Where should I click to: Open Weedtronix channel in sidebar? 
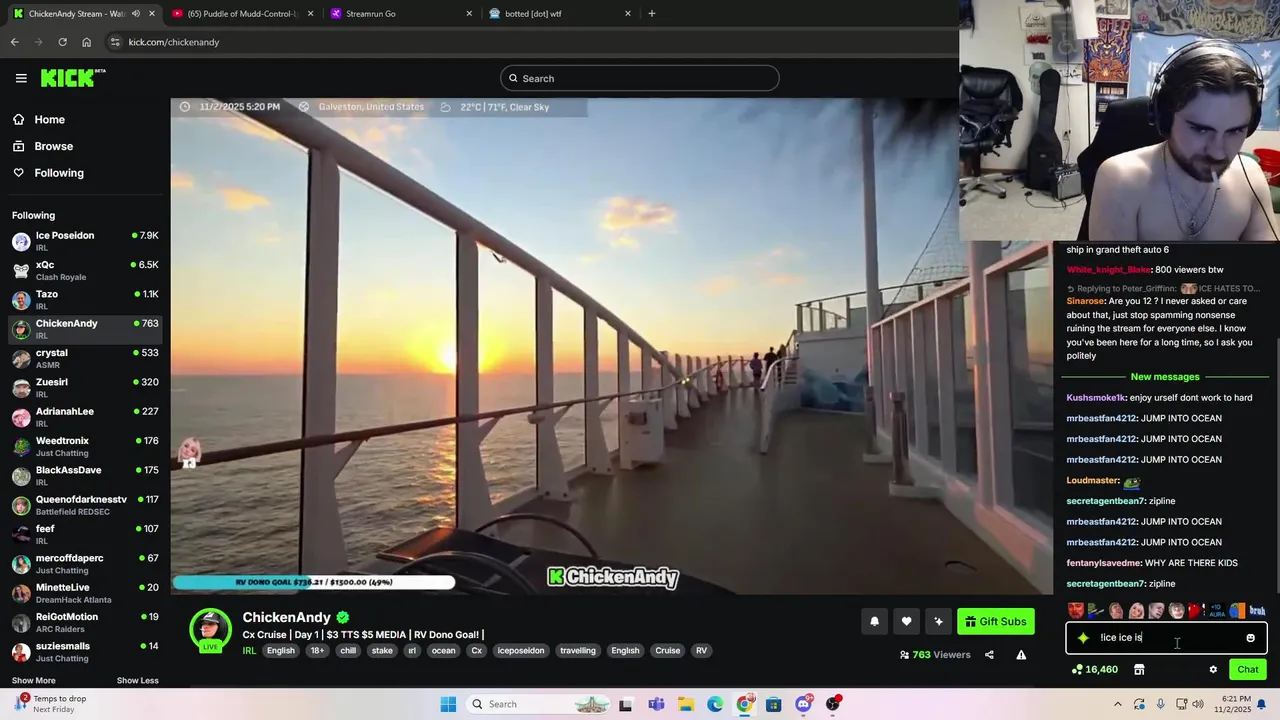pyautogui.click(x=85, y=446)
